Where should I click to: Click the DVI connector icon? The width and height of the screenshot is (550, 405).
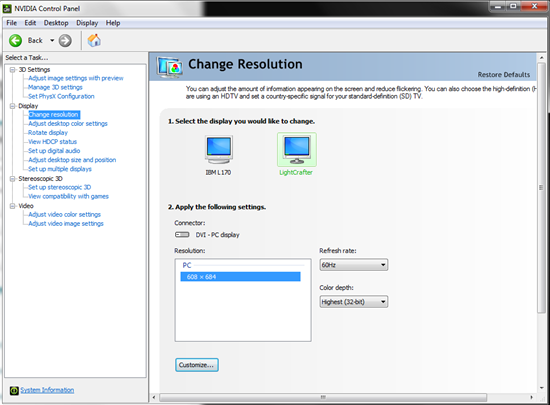(182, 235)
